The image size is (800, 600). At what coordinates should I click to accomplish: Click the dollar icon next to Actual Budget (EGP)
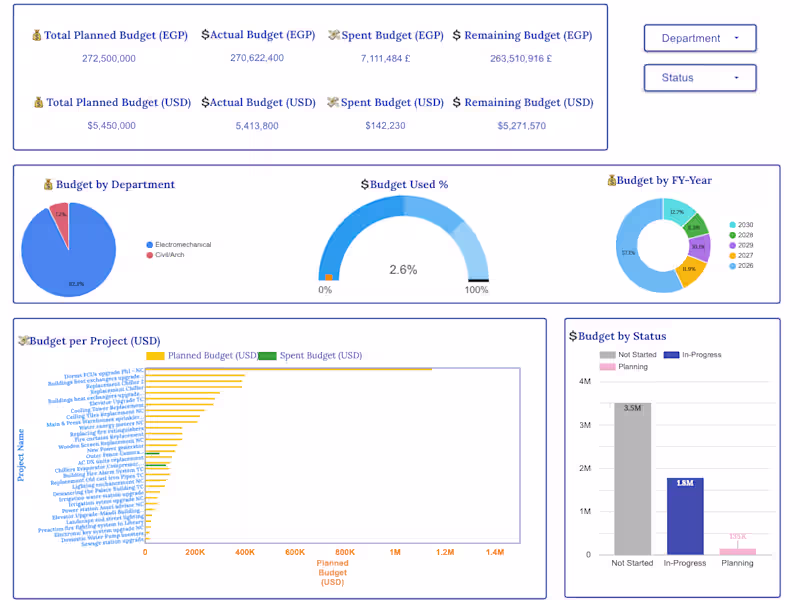pos(203,34)
